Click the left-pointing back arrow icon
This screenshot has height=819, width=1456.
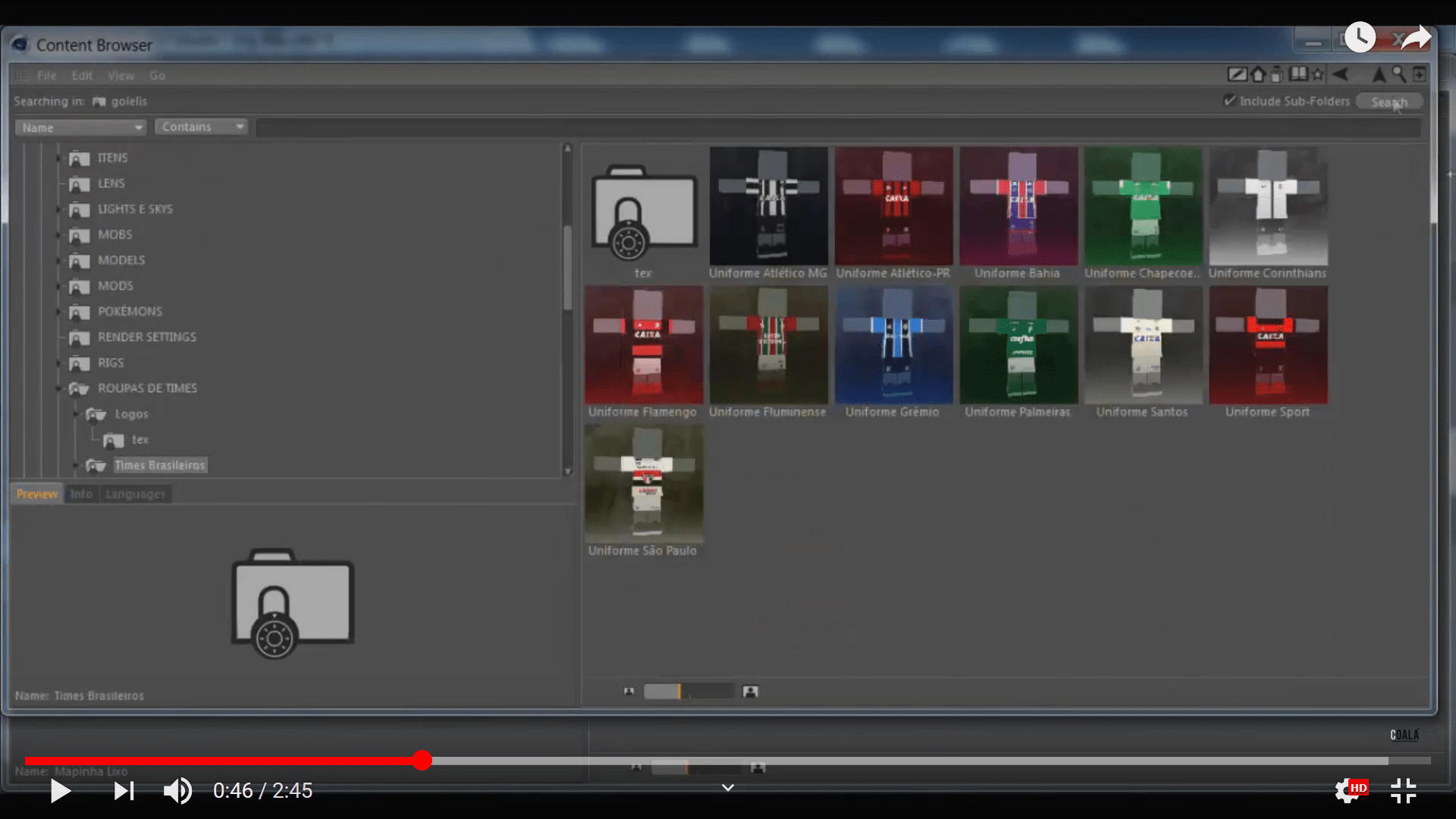1340,74
